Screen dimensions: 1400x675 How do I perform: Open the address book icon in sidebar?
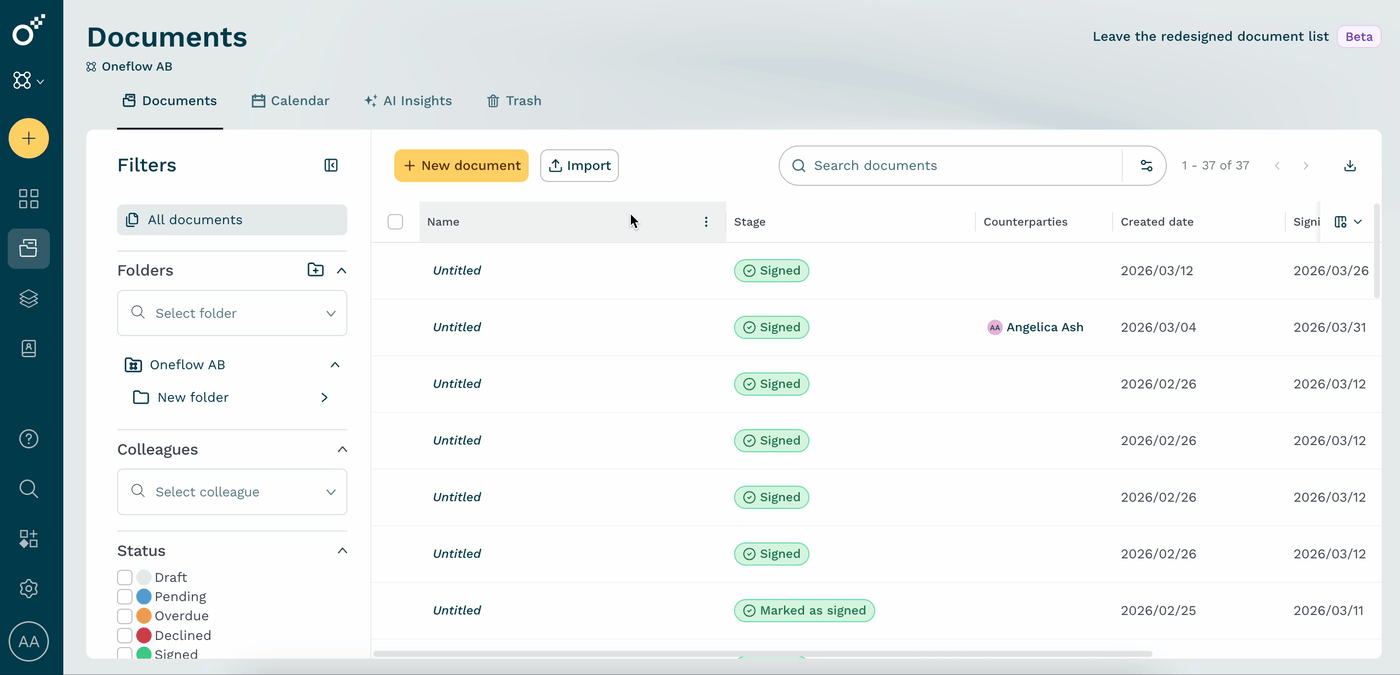tap(29, 348)
